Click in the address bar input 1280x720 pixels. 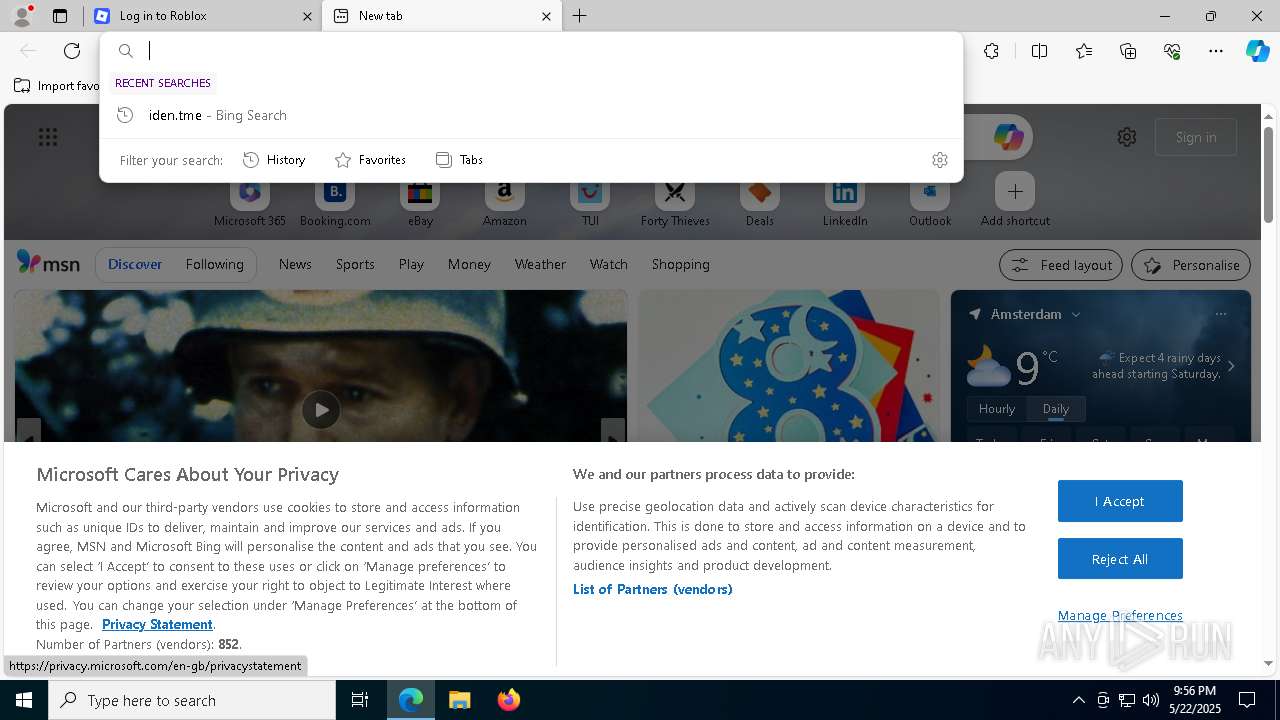550,51
